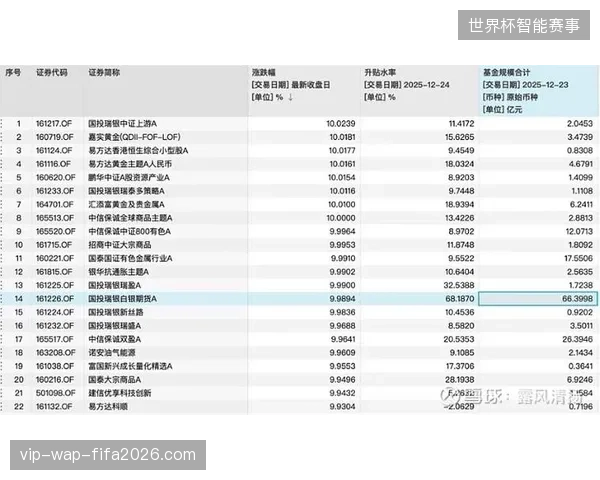
Task: Click the premium value 17.3706
Action: [460, 366]
